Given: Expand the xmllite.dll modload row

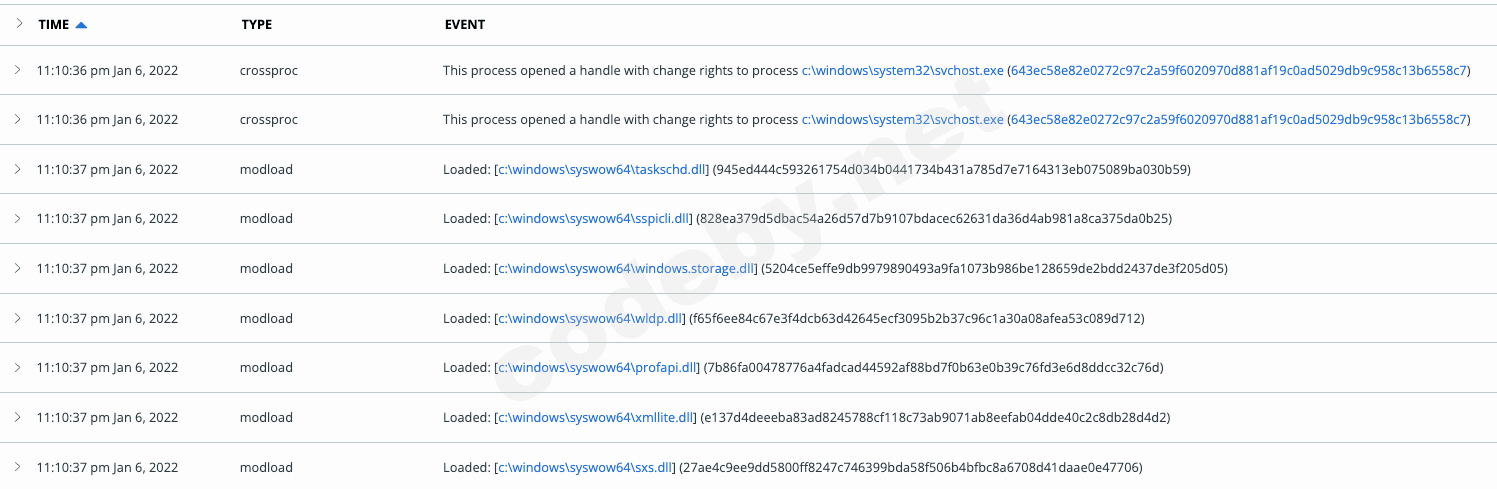Looking at the screenshot, I should click(x=18, y=417).
